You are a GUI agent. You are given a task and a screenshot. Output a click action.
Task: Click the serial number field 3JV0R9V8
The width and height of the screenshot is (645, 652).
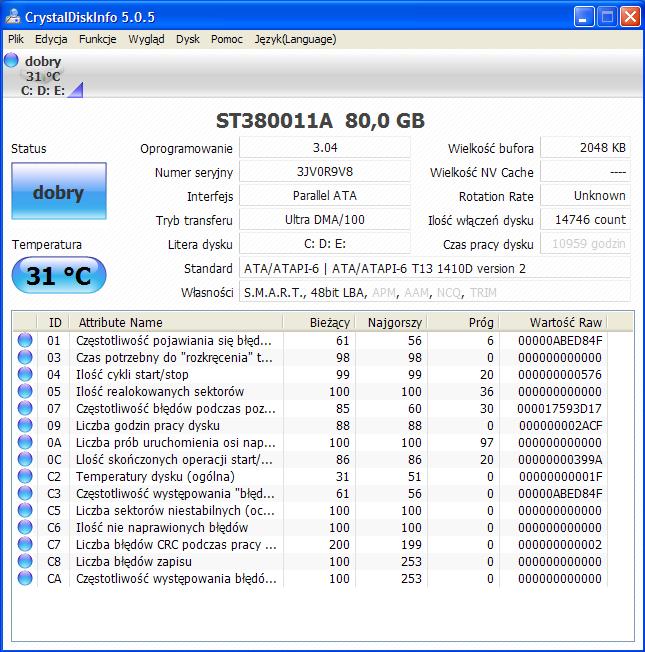325,172
